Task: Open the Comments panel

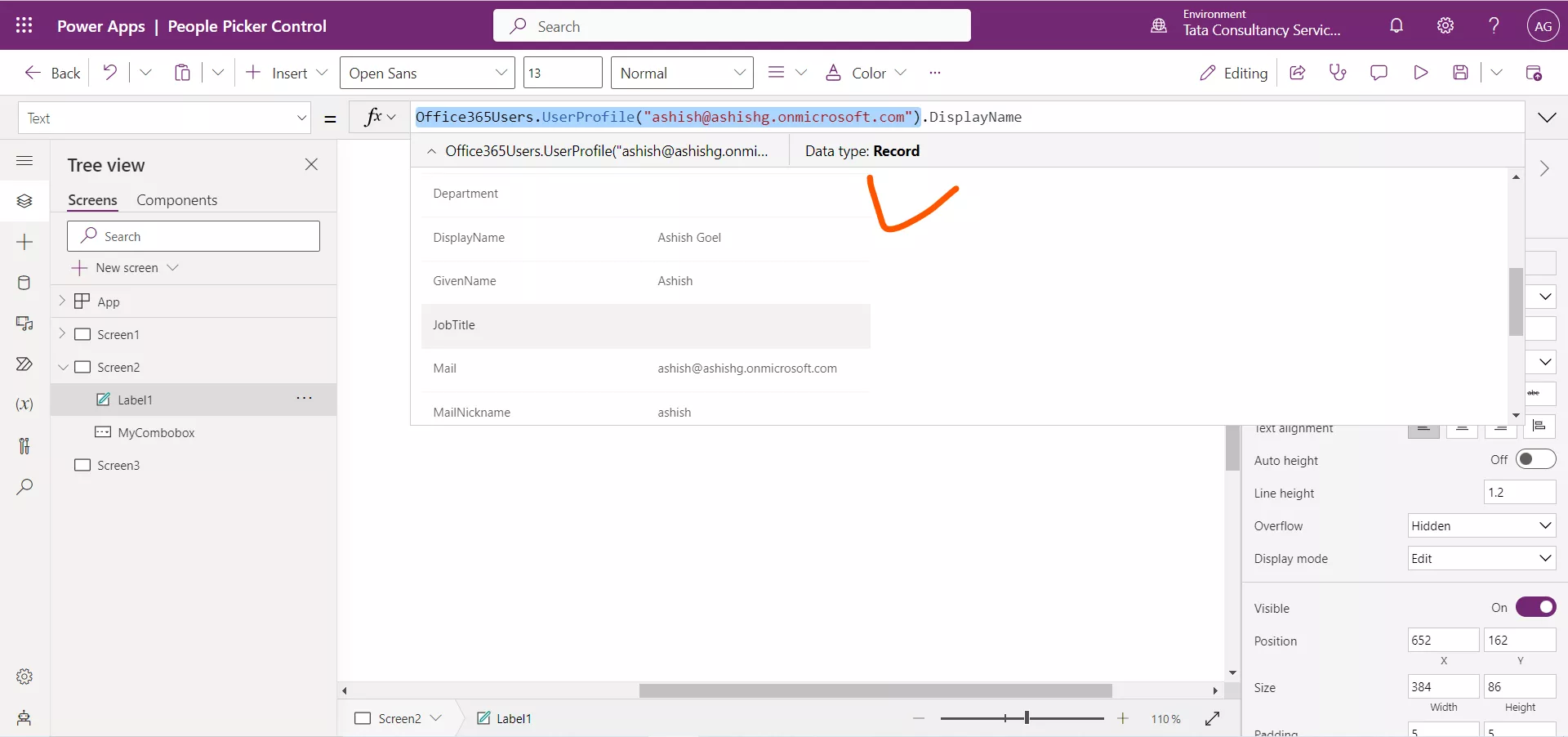Action: click(x=1379, y=73)
